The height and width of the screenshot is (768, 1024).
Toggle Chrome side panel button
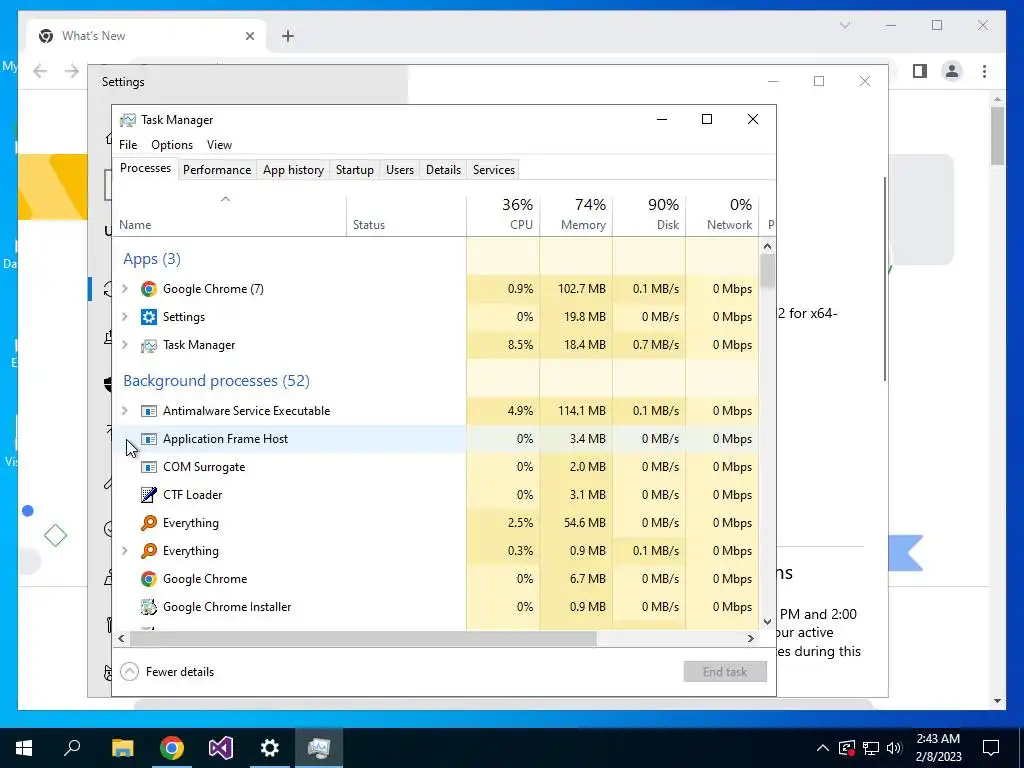(920, 71)
